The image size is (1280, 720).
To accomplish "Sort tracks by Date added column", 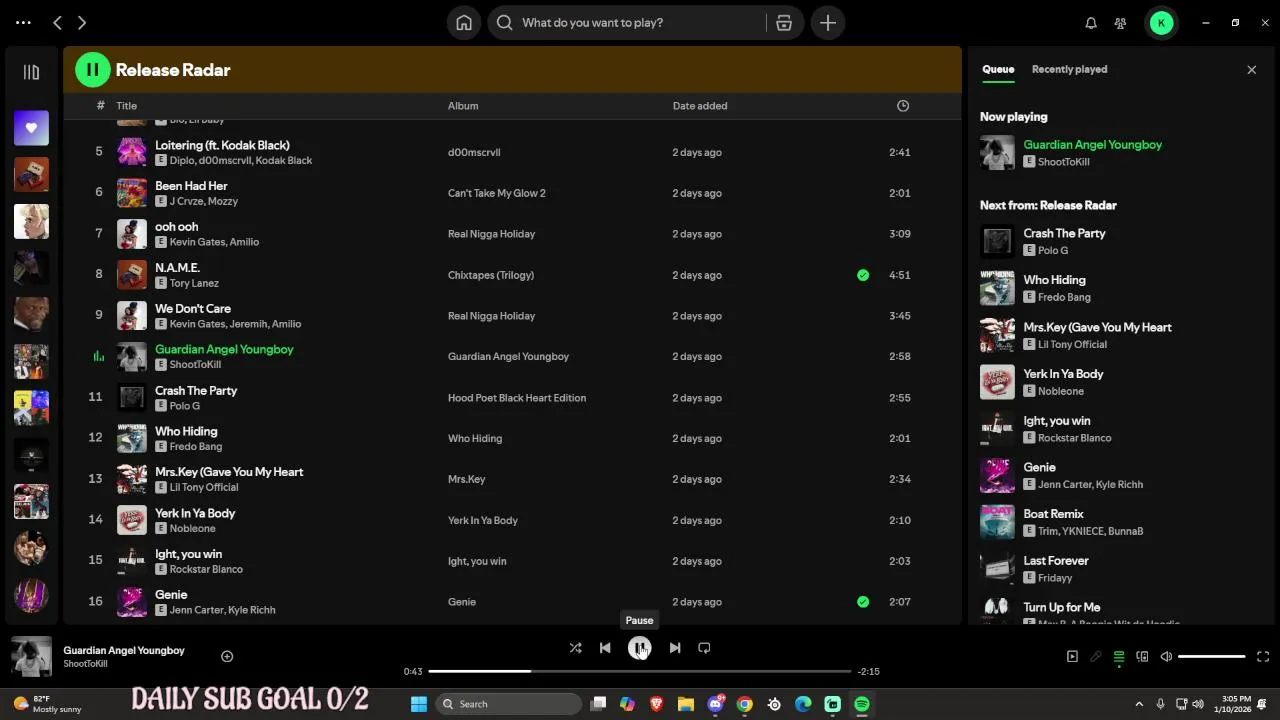I will (700, 106).
